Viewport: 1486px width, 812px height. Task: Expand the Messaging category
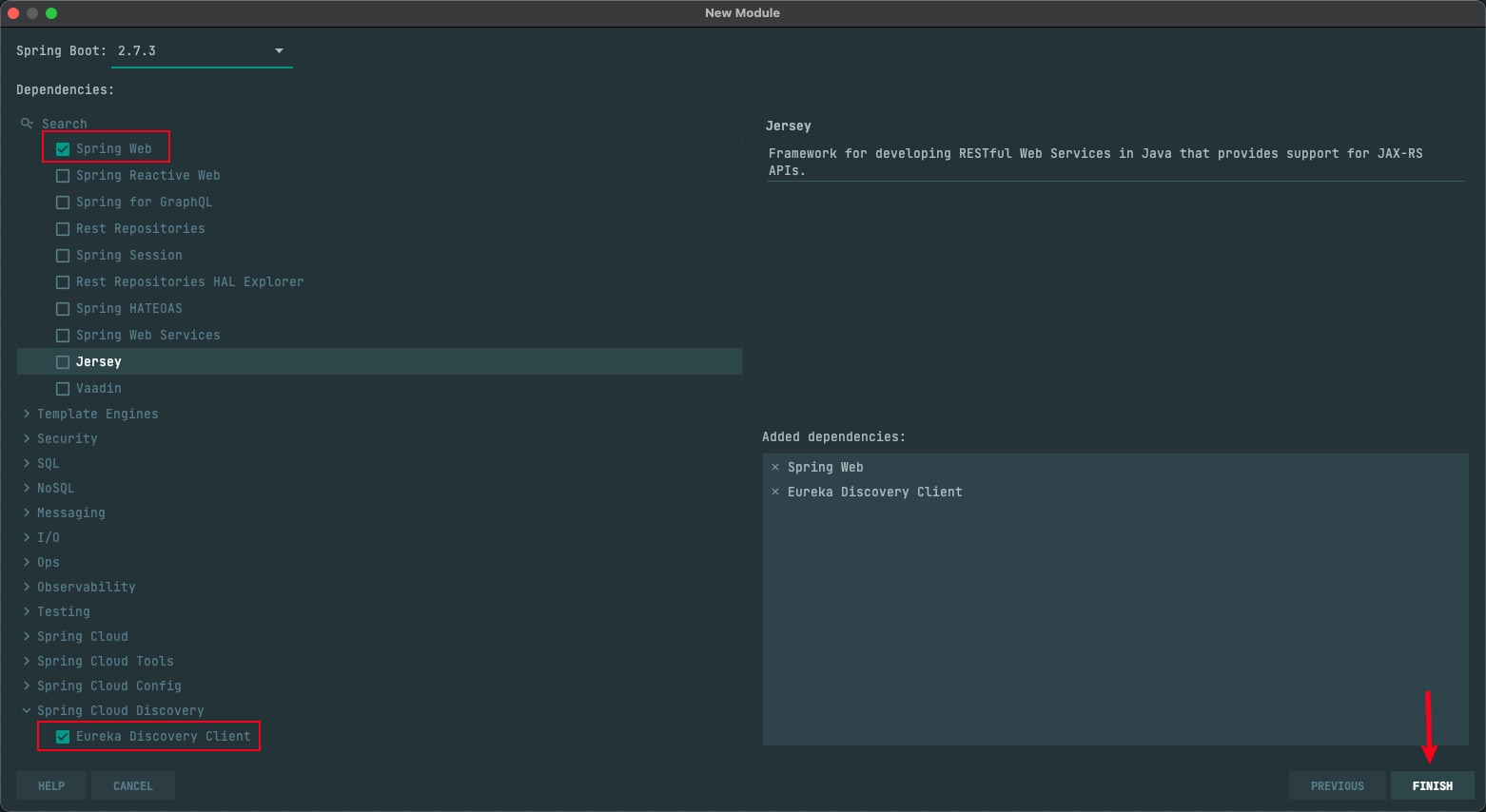(27, 512)
